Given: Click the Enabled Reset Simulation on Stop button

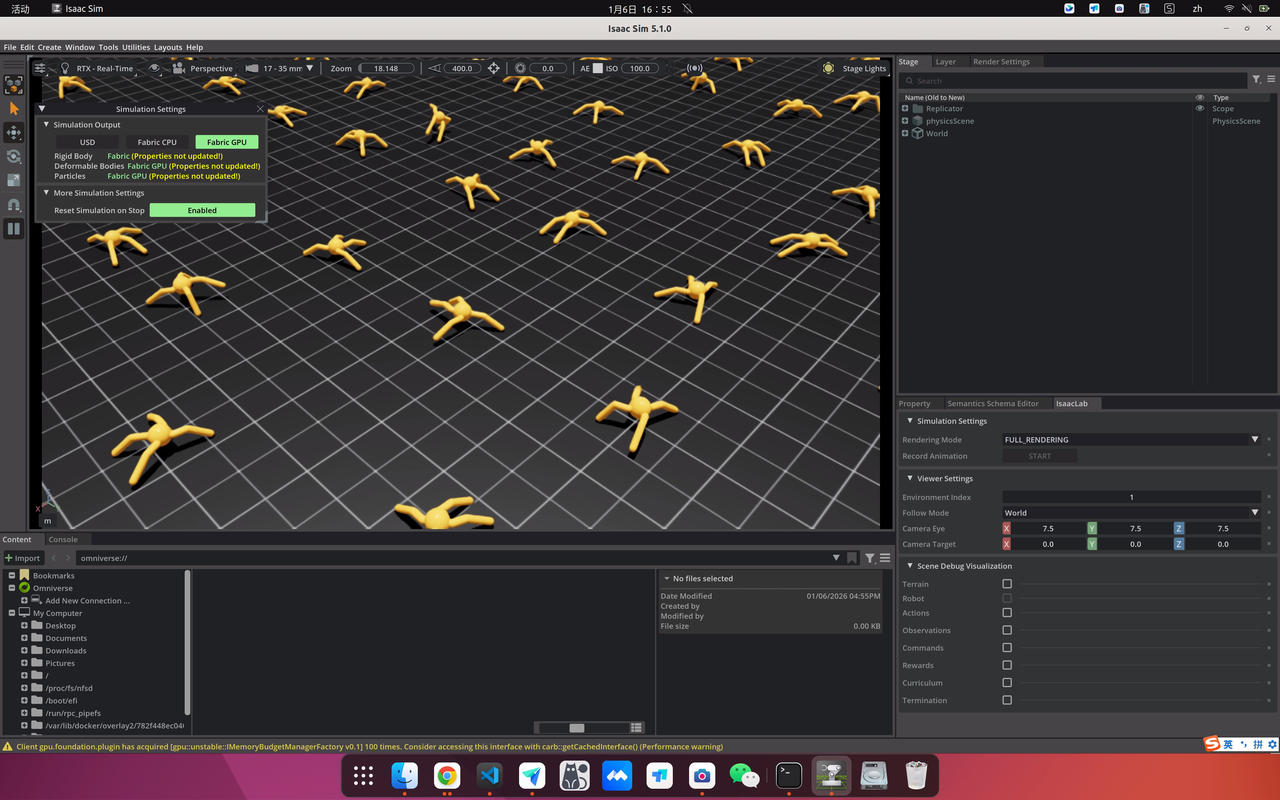Looking at the screenshot, I should pyautogui.click(x=202, y=210).
